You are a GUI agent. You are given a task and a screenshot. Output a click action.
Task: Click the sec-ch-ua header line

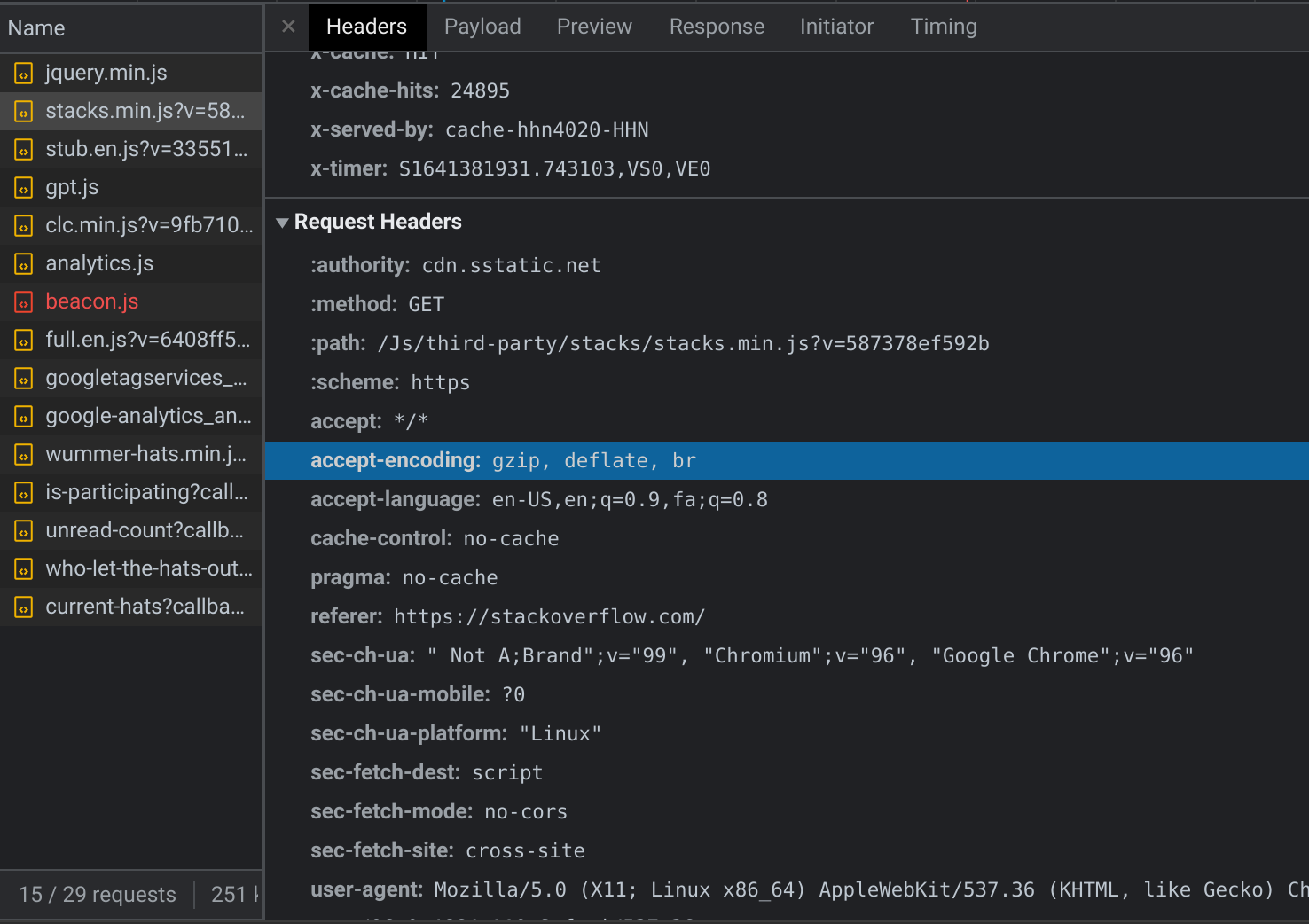tap(752, 655)
